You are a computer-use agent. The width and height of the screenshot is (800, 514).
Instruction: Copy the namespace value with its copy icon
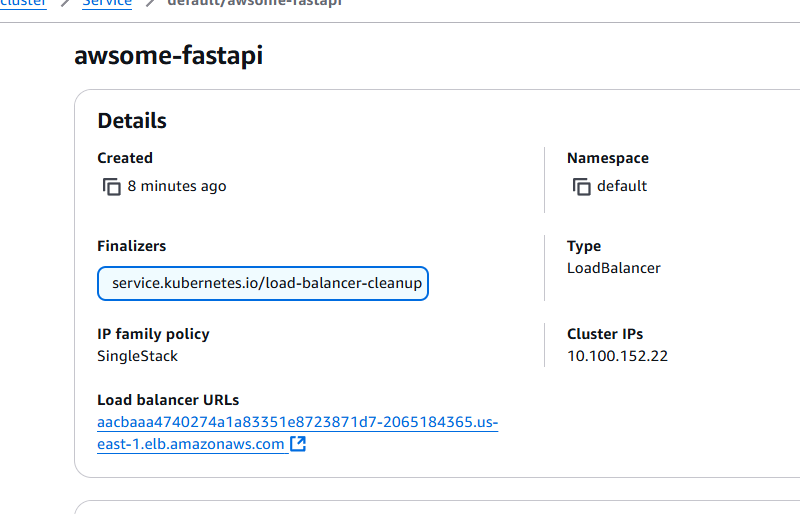(582, 187)
